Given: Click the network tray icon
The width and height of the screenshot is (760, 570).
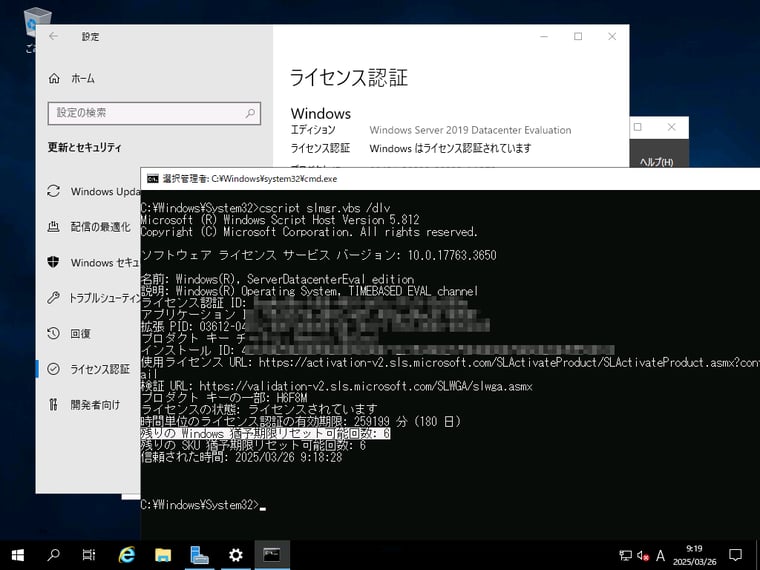Looking at the screenshot, I should click(625, 555).
